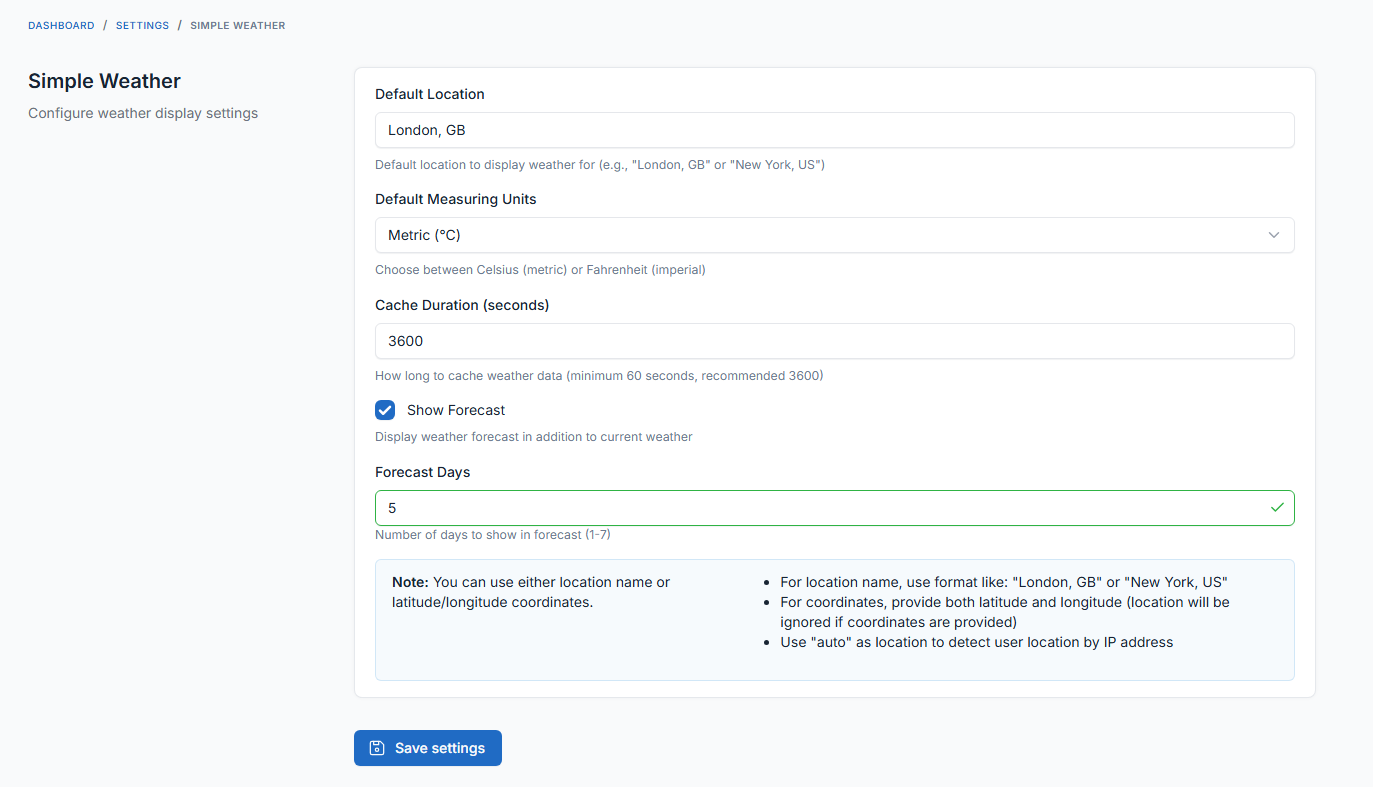
Task: Select the Forecast Days input field
Action: 820,508
